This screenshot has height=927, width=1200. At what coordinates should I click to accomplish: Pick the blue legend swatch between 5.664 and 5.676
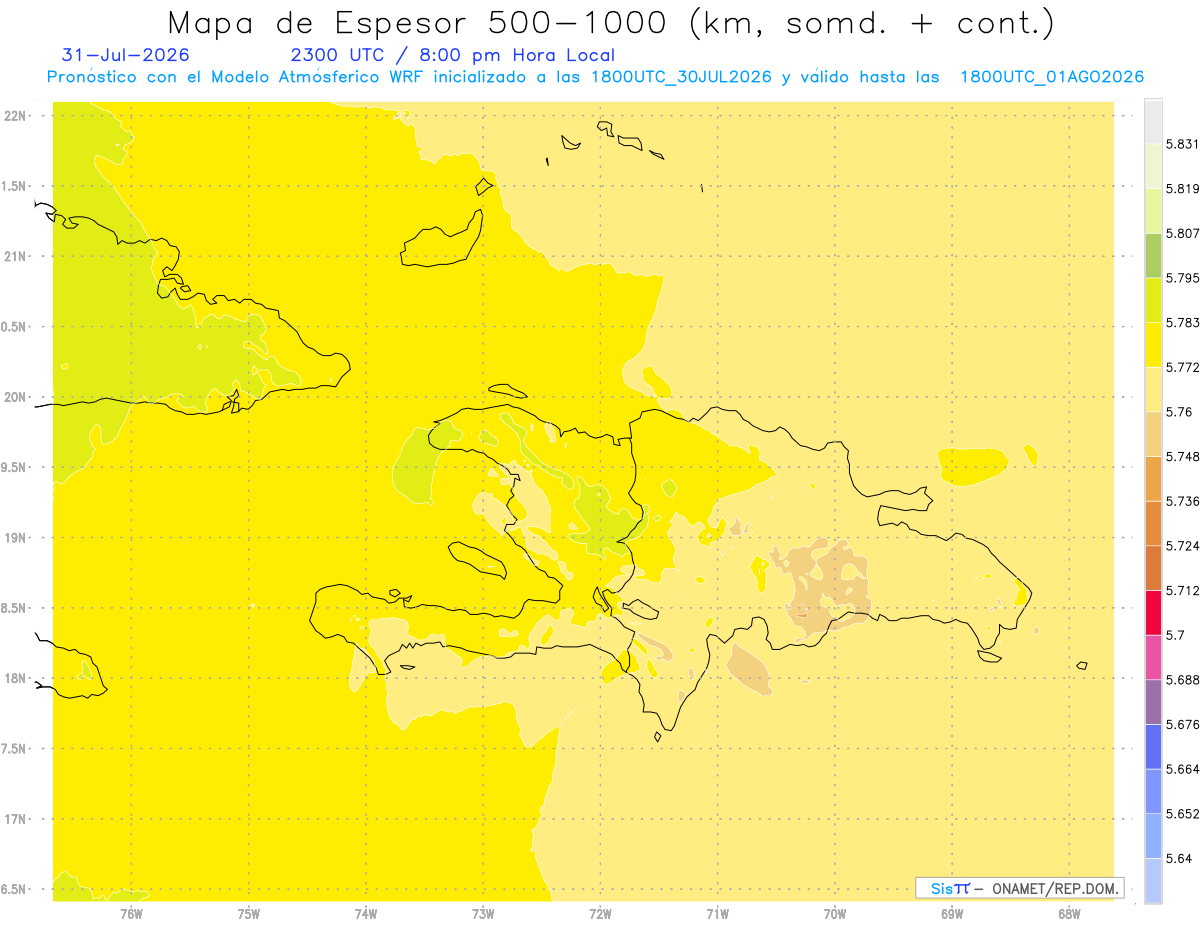pos(1153,747)
